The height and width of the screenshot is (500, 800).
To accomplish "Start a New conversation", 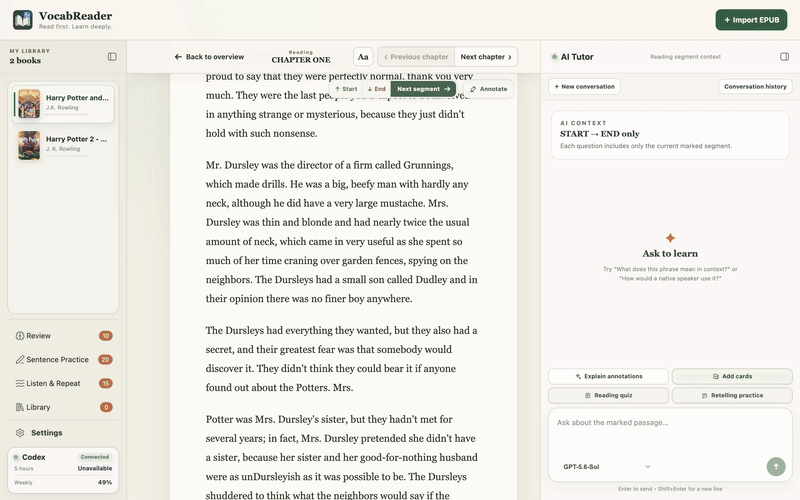I will click(x=584, y=87).
